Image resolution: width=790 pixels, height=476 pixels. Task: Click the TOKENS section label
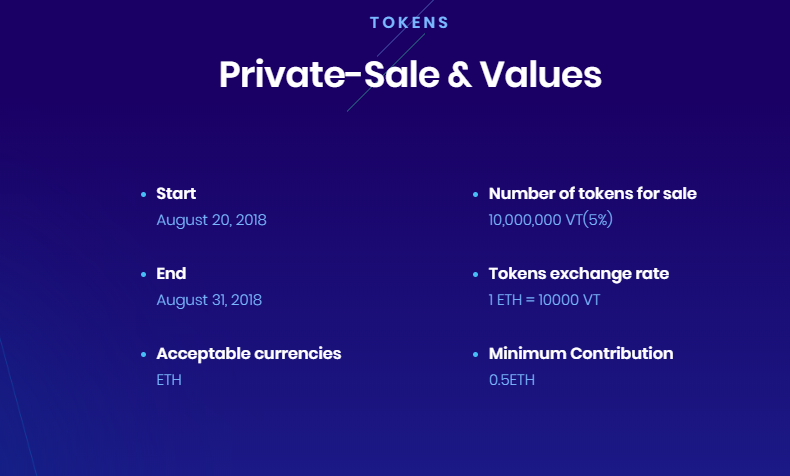pyautogui.click(x=409, y=22)
